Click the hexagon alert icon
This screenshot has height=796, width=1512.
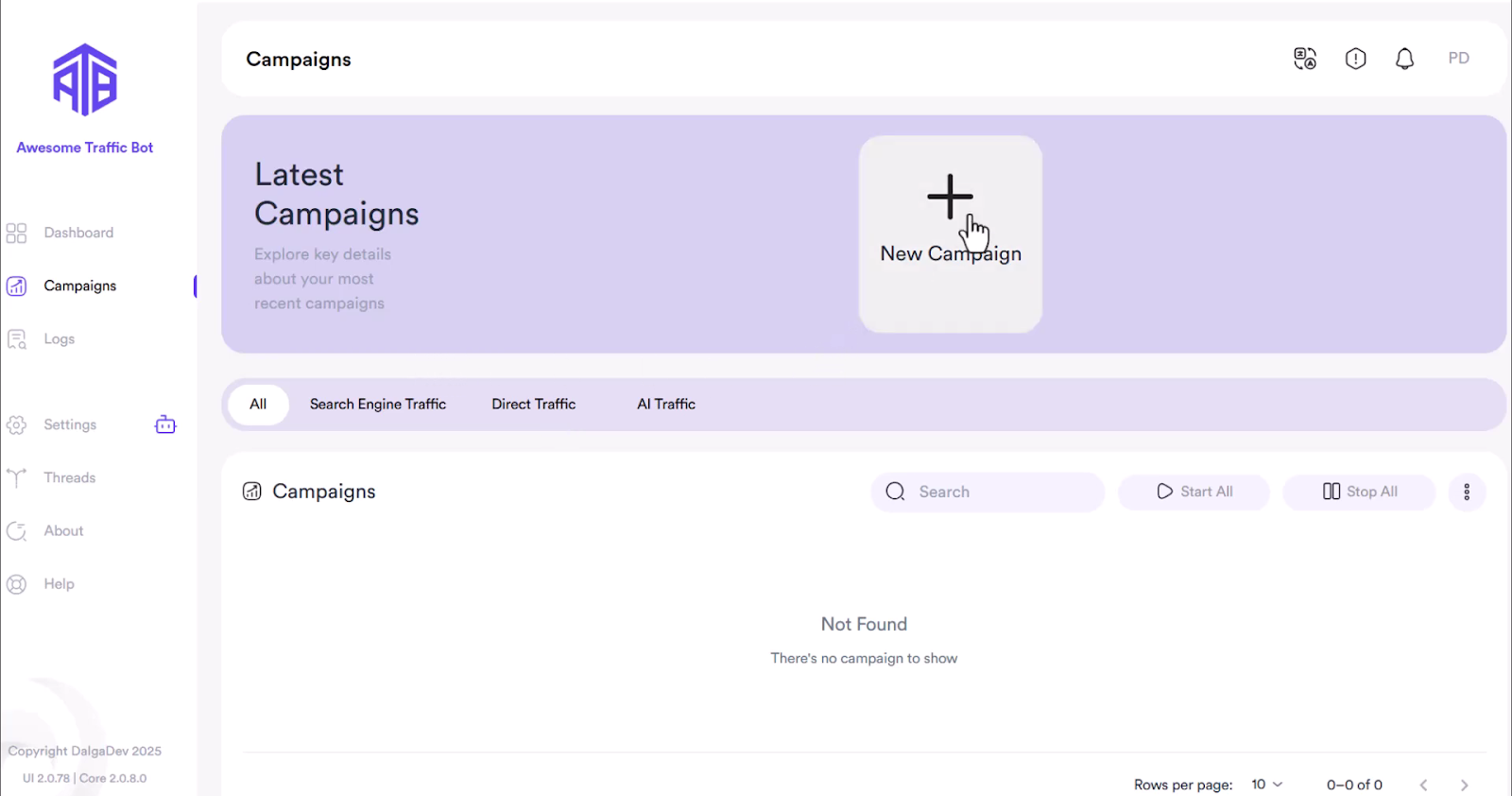(1355, 59)
